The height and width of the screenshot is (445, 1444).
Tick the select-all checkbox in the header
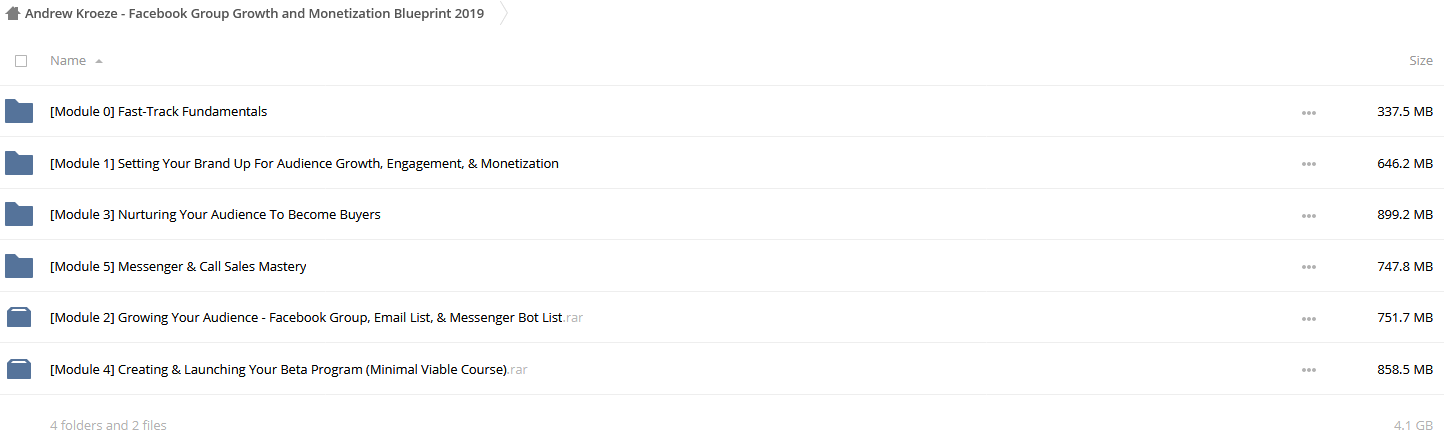pos(21,61)
